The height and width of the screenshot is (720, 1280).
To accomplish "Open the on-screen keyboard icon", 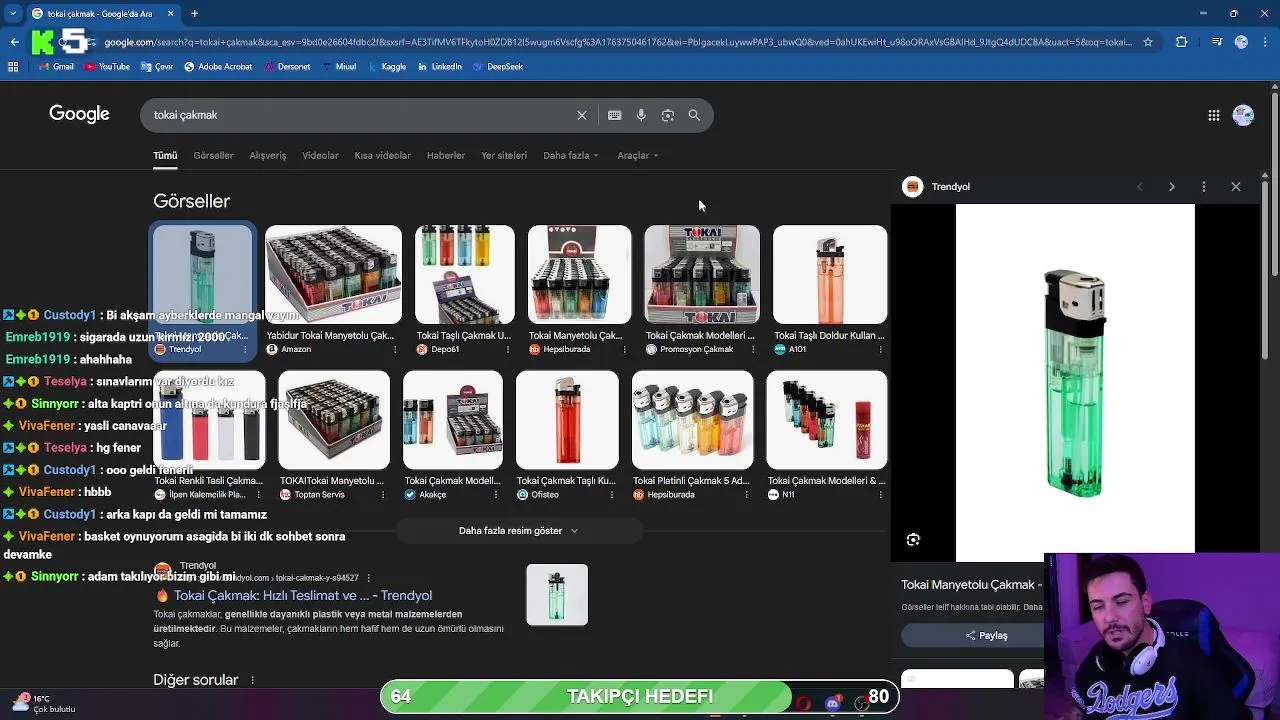I will point(615,115).
